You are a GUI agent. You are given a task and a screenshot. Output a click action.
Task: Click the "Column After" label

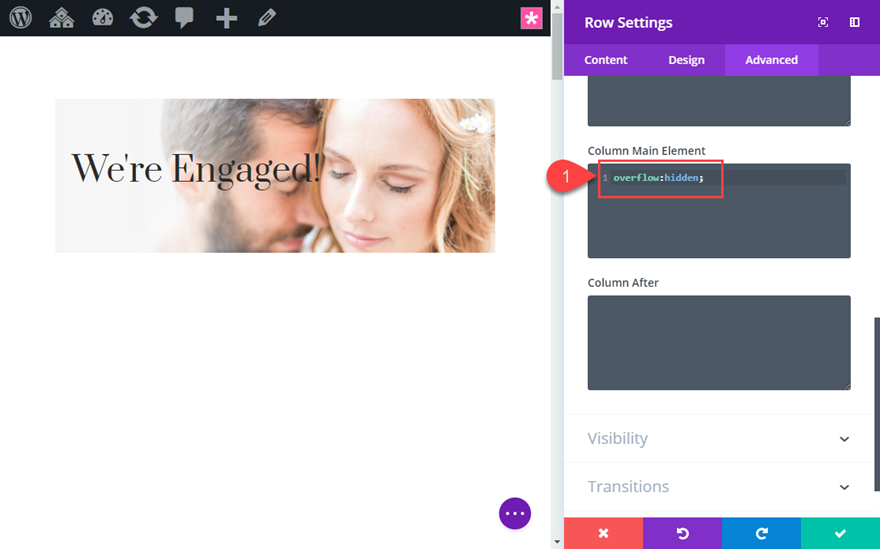click(x=623, y=283)
